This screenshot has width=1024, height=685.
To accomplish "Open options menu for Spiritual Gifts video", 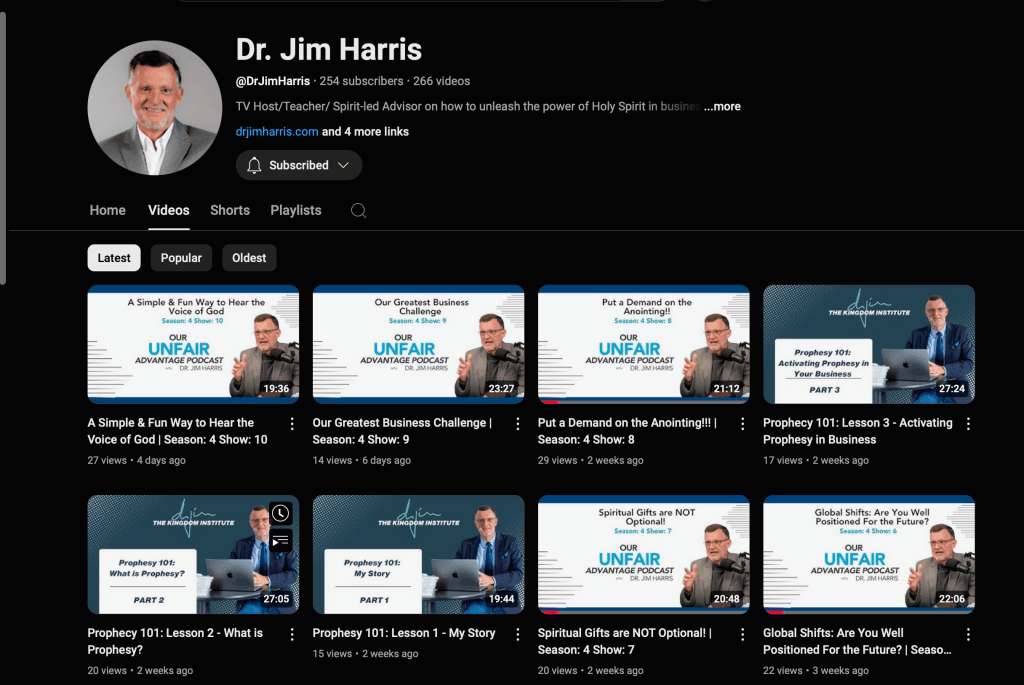I will (x=742, y=634).
